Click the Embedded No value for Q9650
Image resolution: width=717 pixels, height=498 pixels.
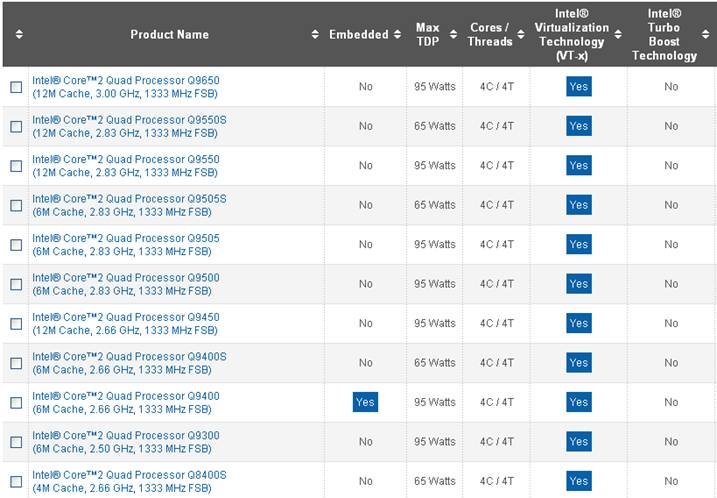[366, 86]
